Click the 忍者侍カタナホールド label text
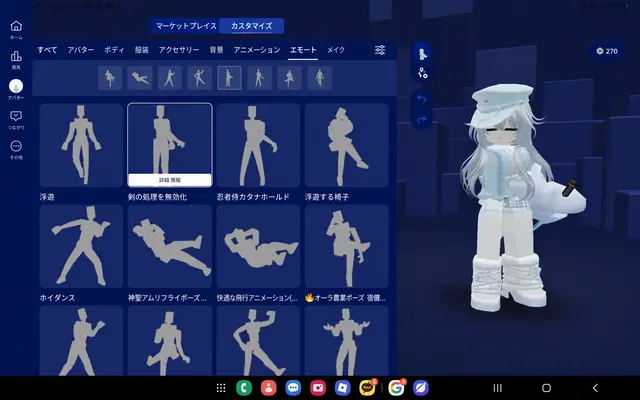The width and height of the screenshot is (640, 400). (x=253, y=197)
